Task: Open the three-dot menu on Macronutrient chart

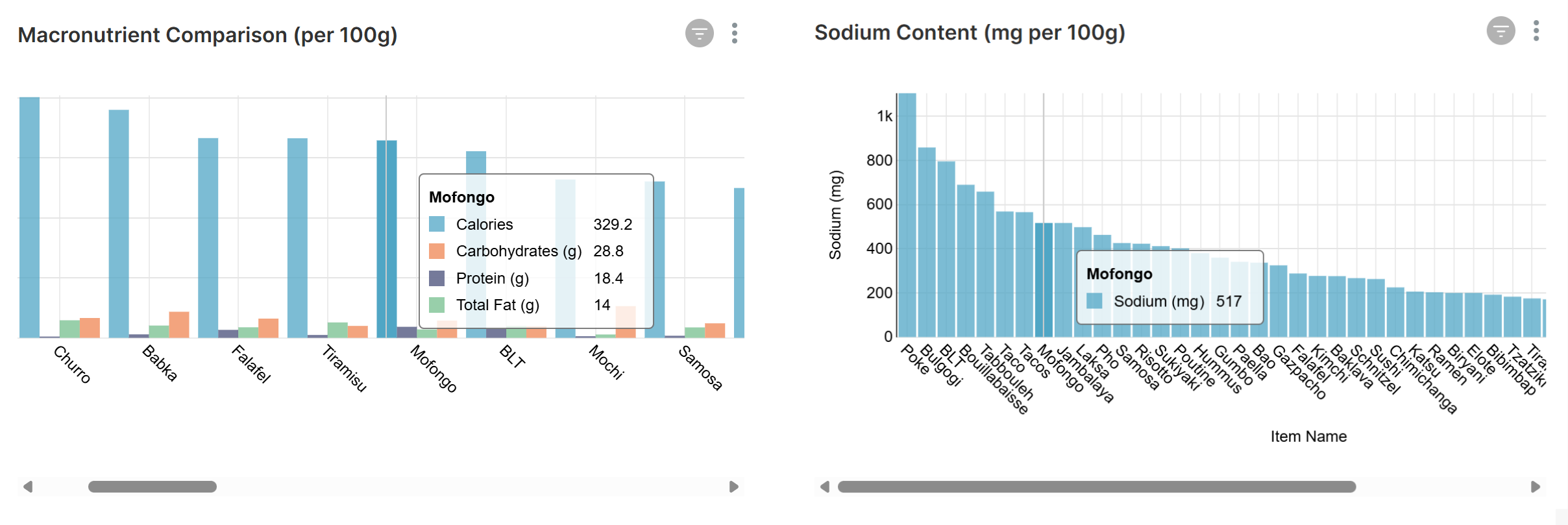Action: (735, 34)
